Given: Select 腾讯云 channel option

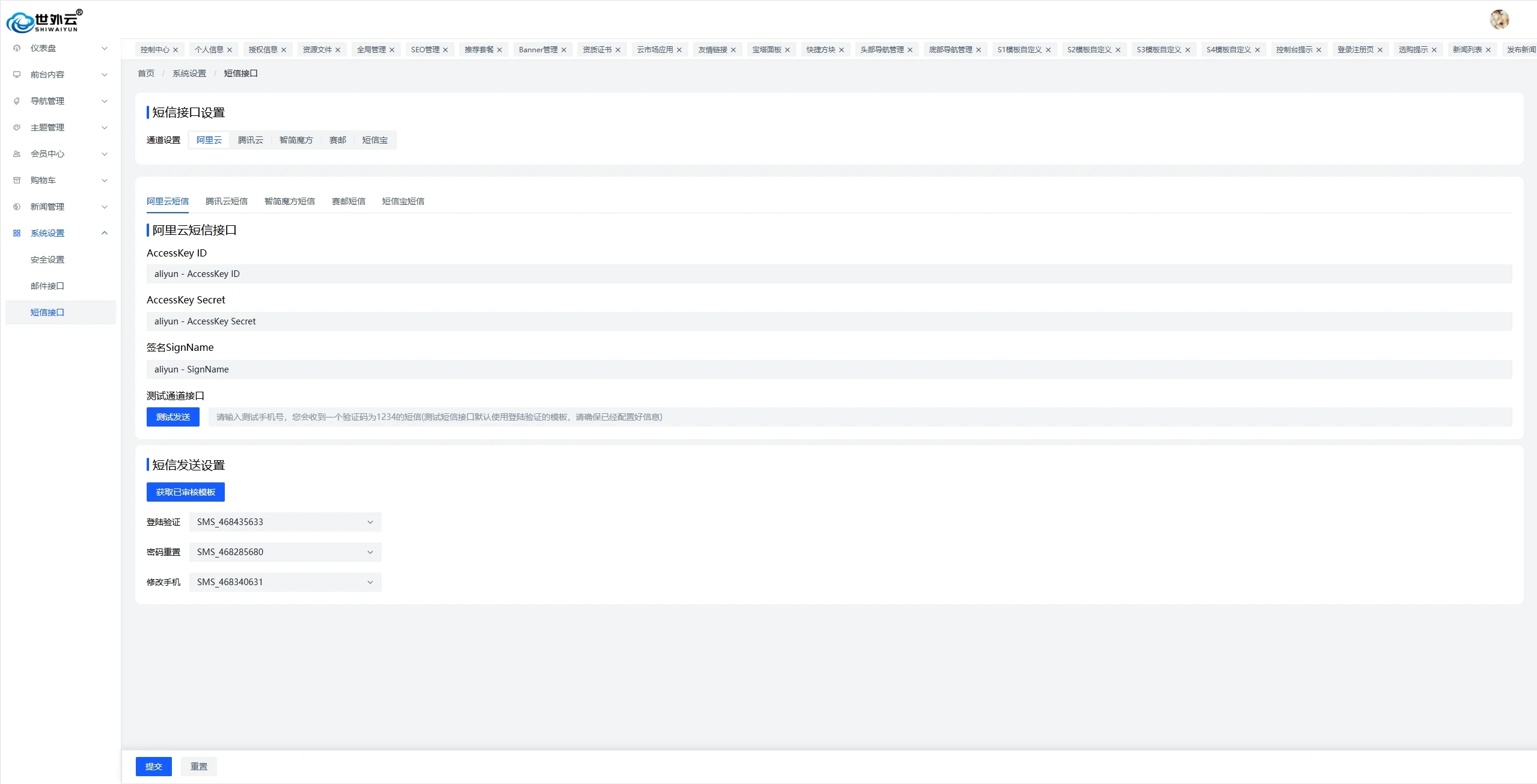Looking at the screenshot, I should point(250,140).
